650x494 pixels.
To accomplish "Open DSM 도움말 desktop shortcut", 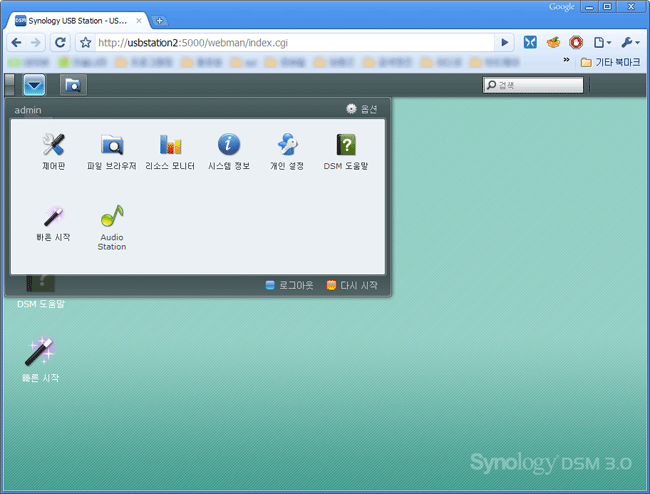I will [x=41, y=291].
